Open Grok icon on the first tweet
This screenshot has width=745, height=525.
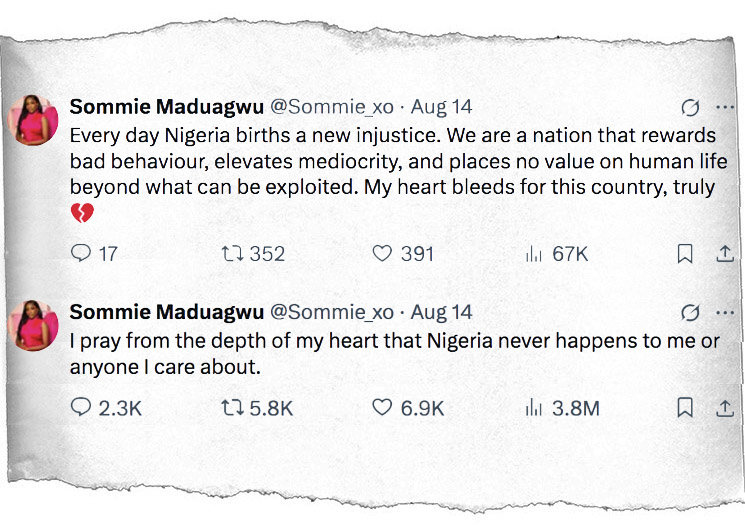click(689, 107)
